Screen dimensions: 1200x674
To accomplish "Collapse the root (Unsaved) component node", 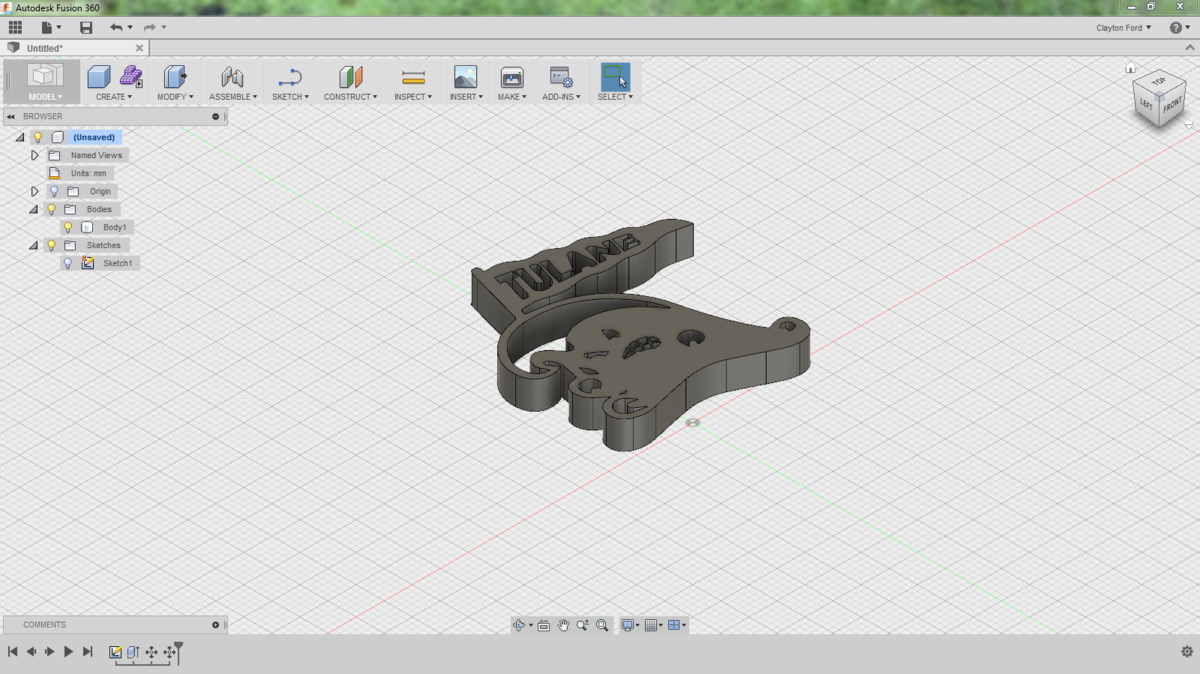I will [x=20, y=137].
